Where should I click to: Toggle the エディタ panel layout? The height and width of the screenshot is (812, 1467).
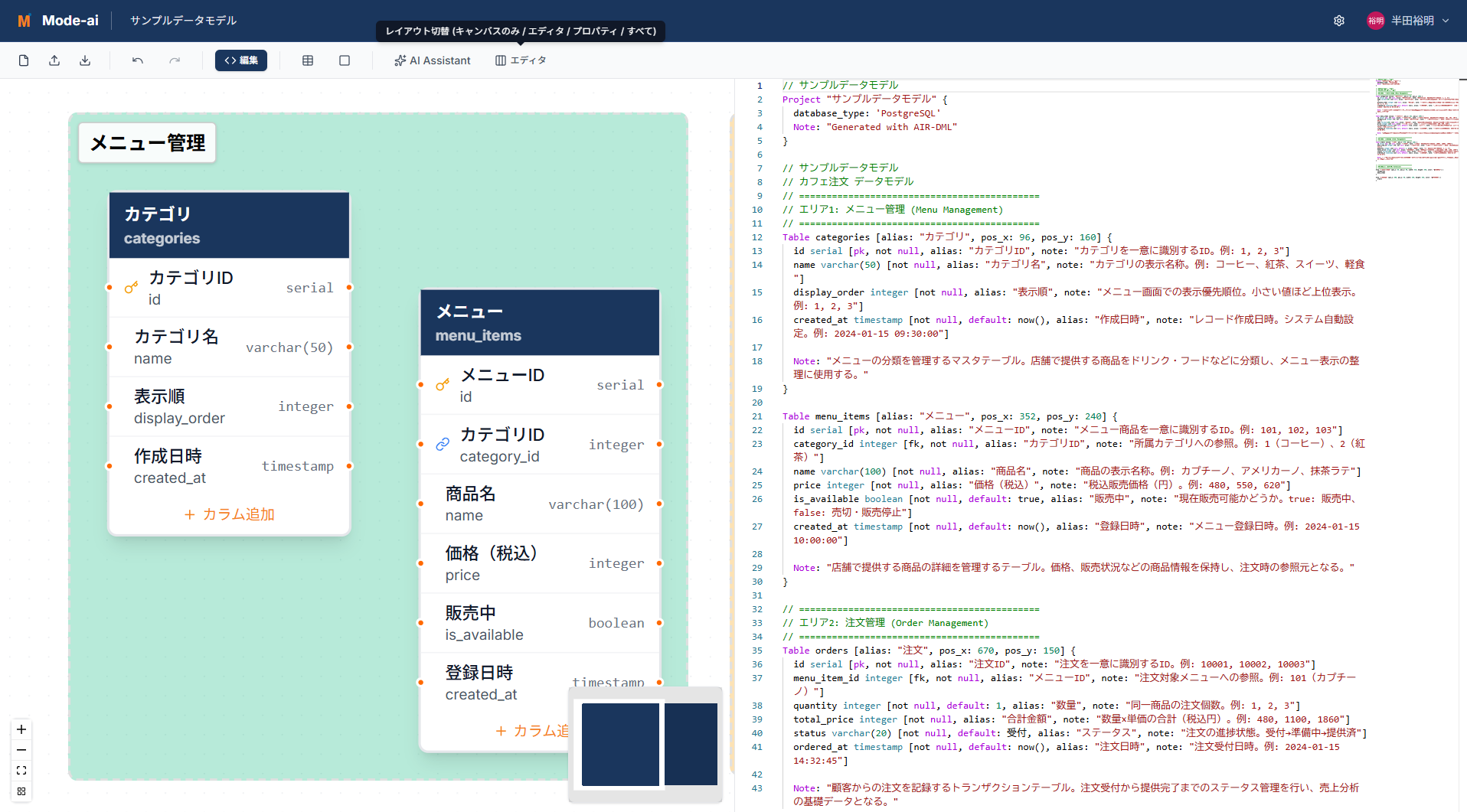point(521,60)
